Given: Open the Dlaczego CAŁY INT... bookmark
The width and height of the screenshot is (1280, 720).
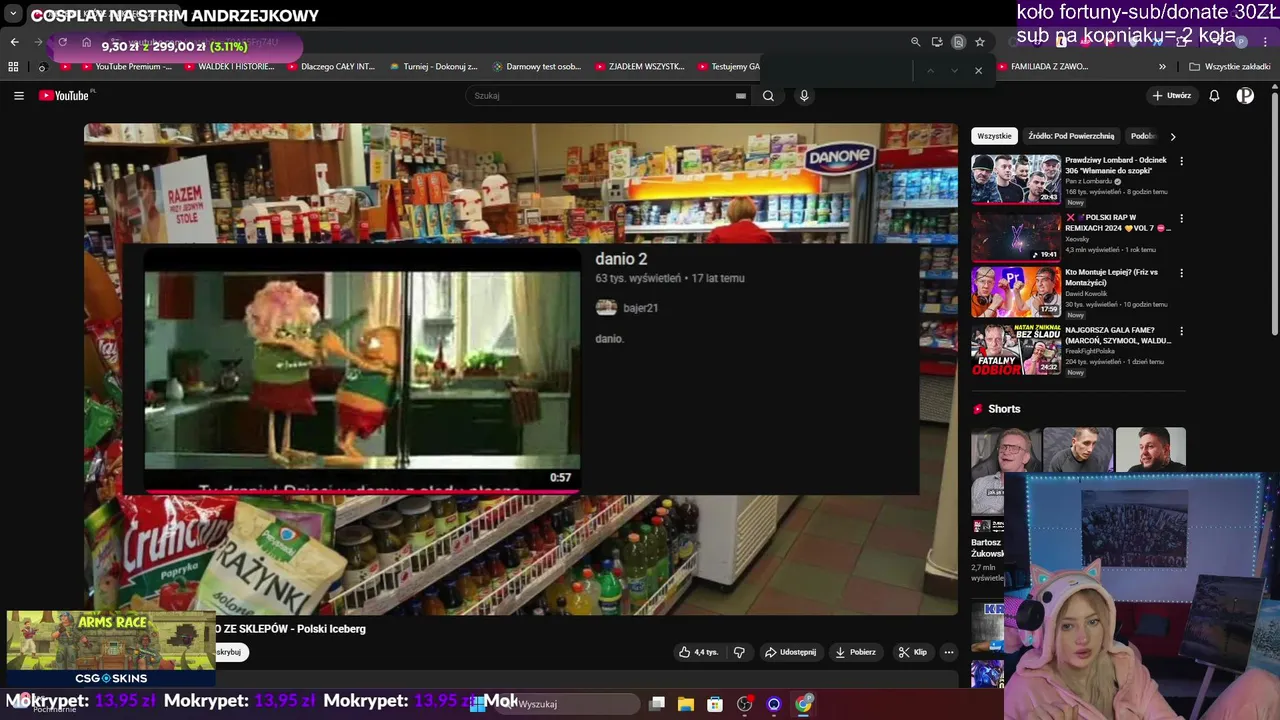Looking at the screenshot, I should (x=330, y=67).
